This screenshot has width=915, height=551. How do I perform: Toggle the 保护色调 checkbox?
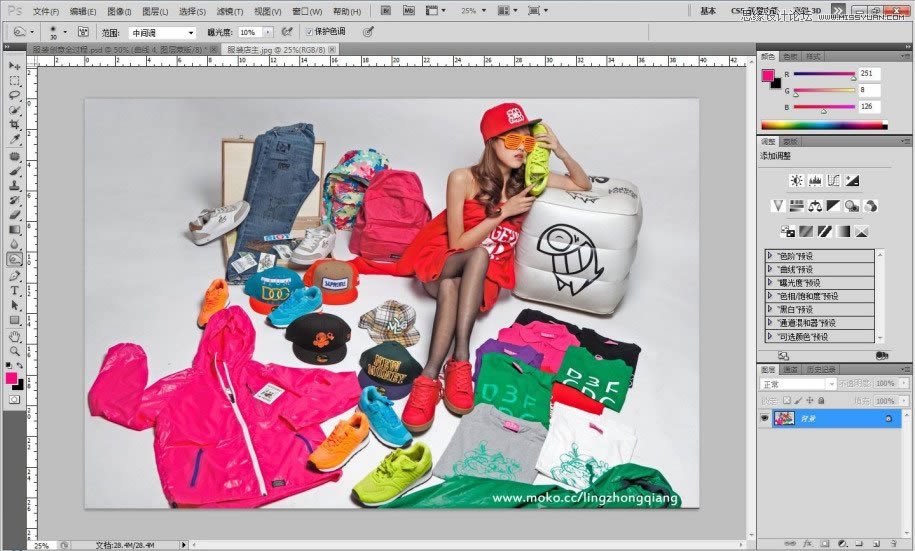(309, 32)
